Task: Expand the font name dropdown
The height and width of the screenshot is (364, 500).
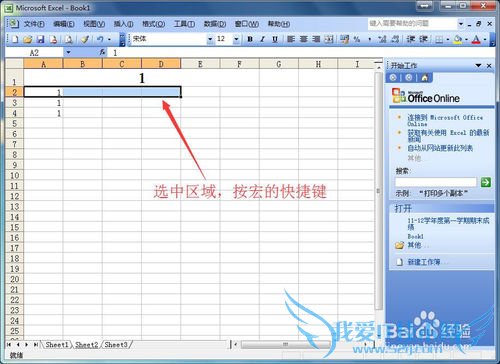Action: tap(210, 39)
